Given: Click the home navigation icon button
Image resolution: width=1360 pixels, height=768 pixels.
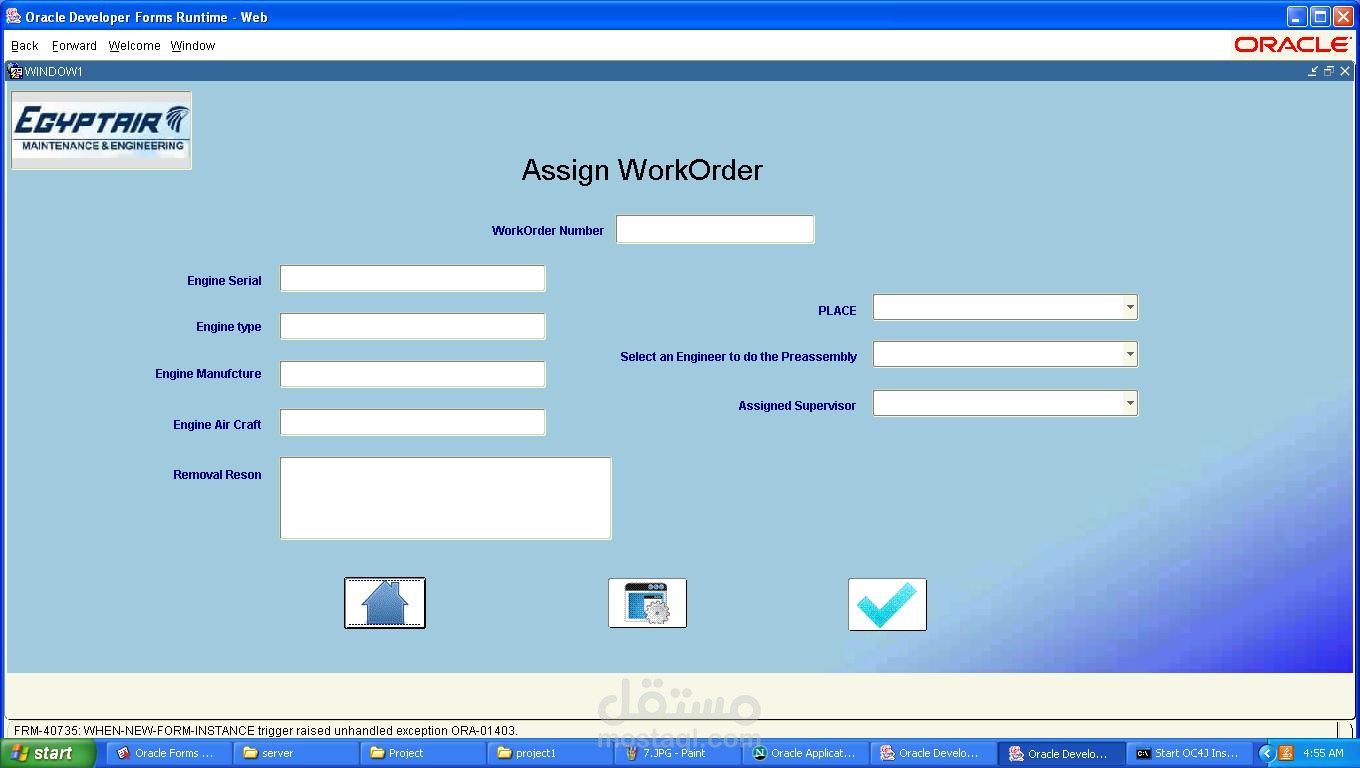Looking at the screenshot, I should click(x=385, y=602).
